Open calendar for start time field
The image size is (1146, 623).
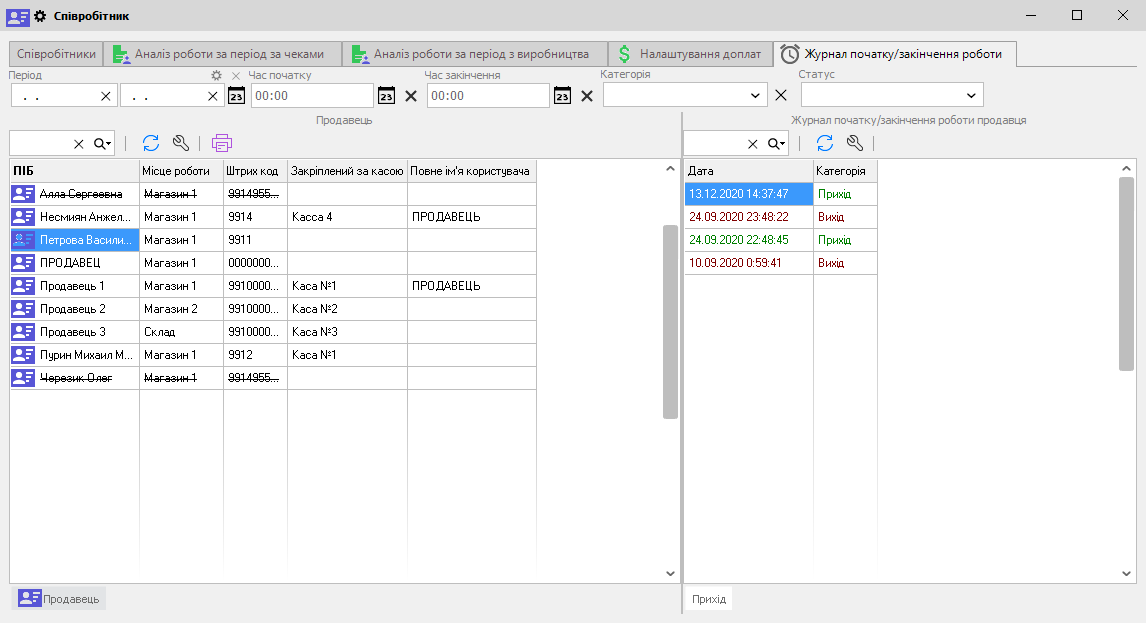(x=386, y=95)
